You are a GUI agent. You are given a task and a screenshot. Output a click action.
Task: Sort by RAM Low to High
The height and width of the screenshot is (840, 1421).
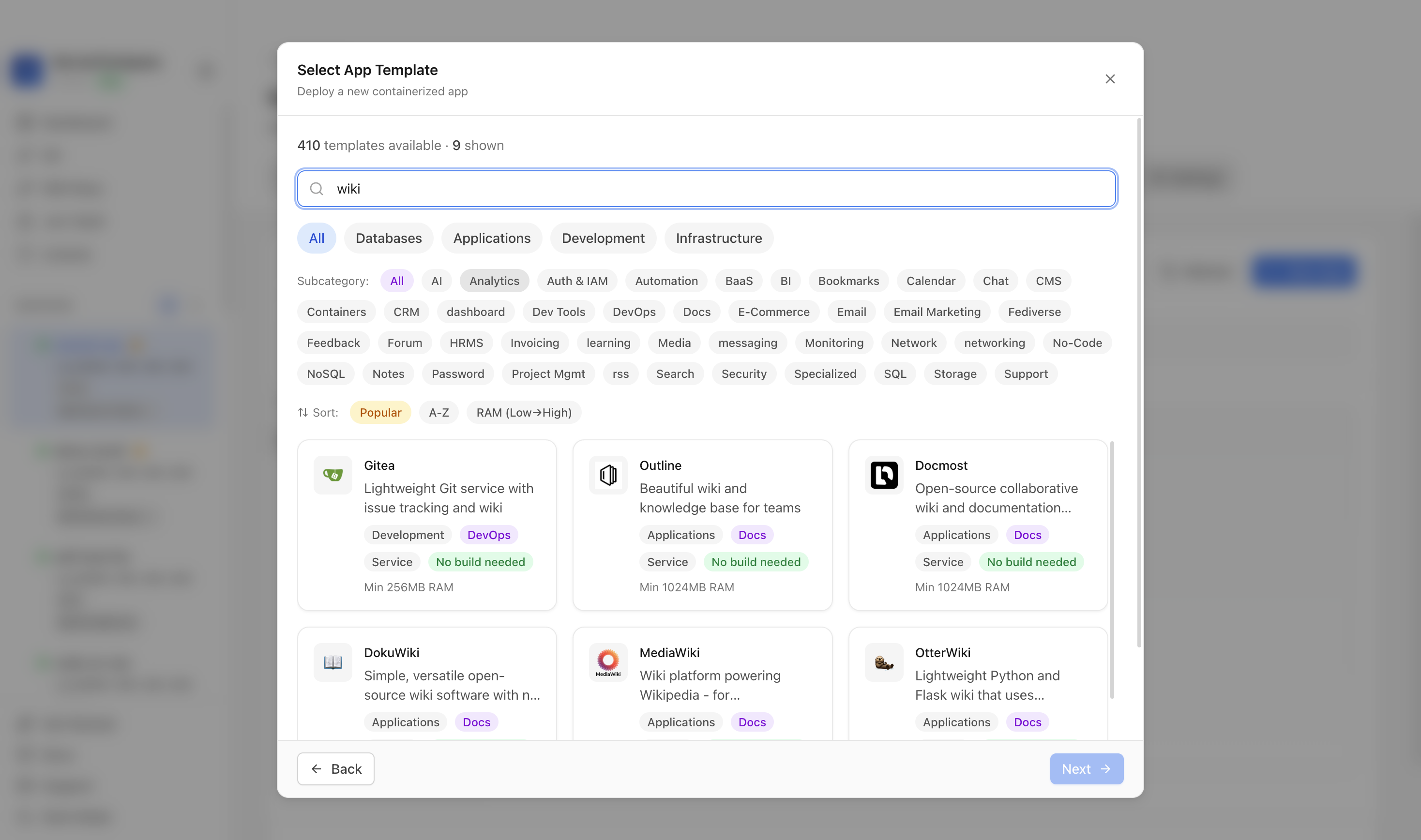(x=524, y=413)
